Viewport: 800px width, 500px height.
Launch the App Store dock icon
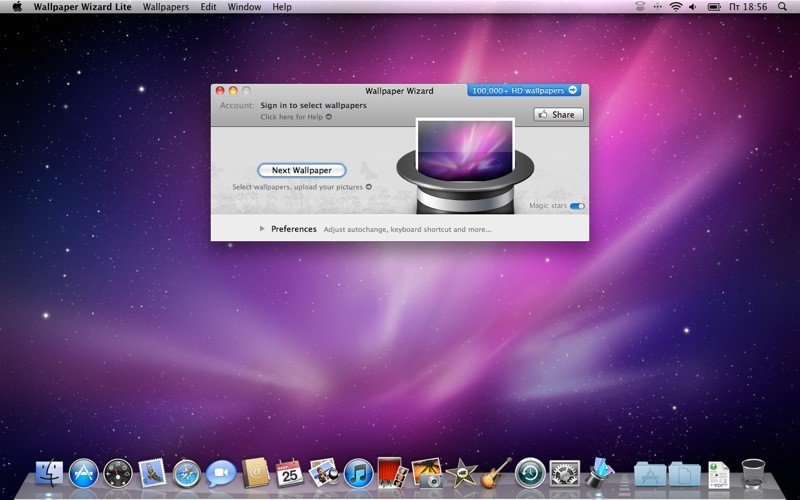tap(83, 473)
